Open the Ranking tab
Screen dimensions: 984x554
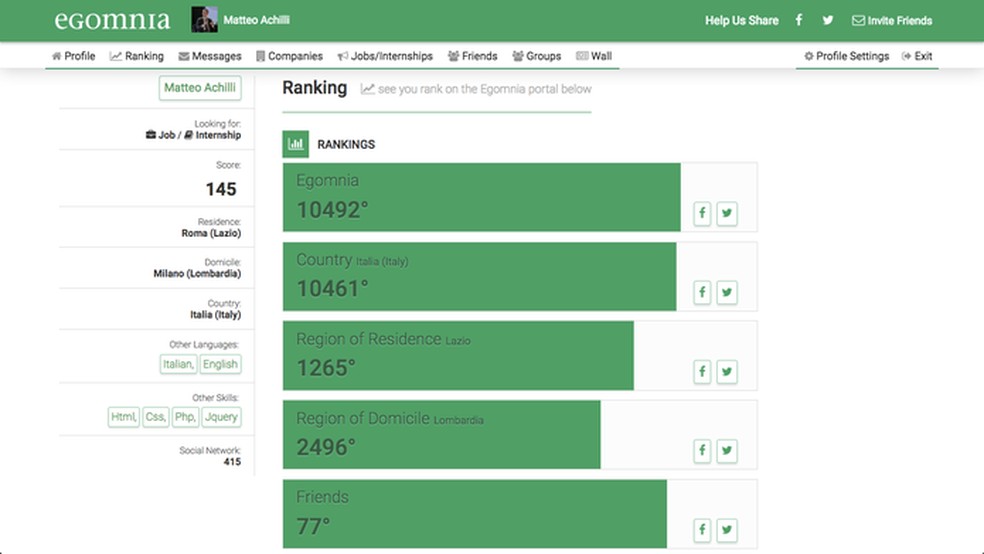point(137,56)
